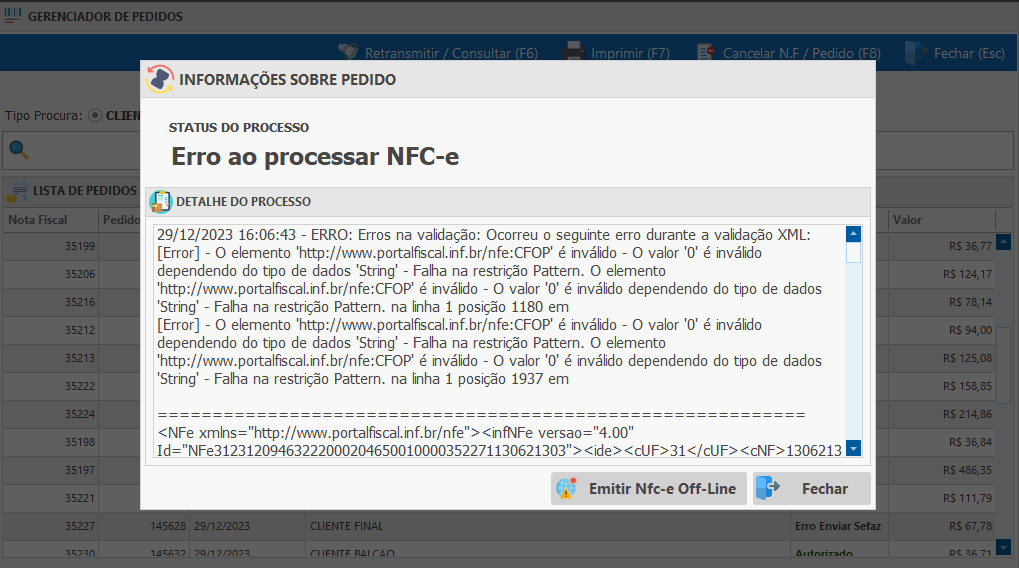Click the Fechar (Esc) door icon

[x=915, y=52]
